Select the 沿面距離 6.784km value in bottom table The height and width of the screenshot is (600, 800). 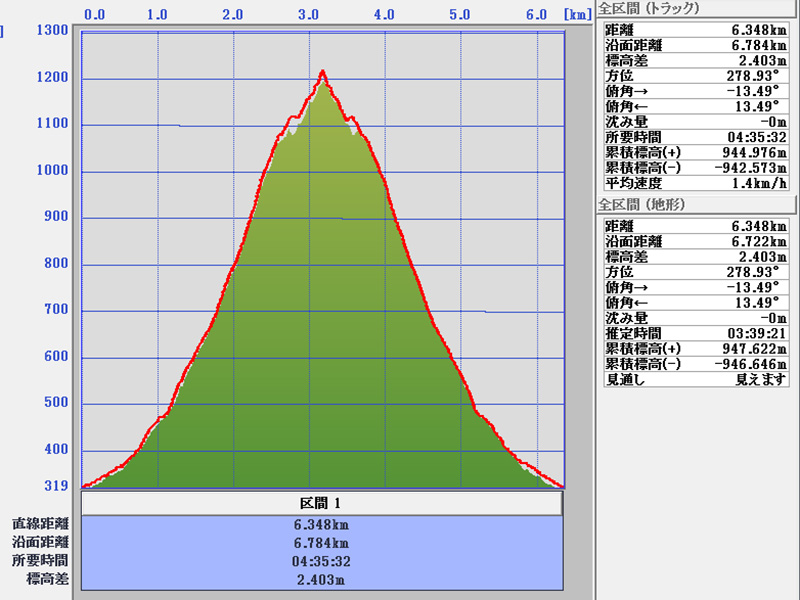coord(322,542)
